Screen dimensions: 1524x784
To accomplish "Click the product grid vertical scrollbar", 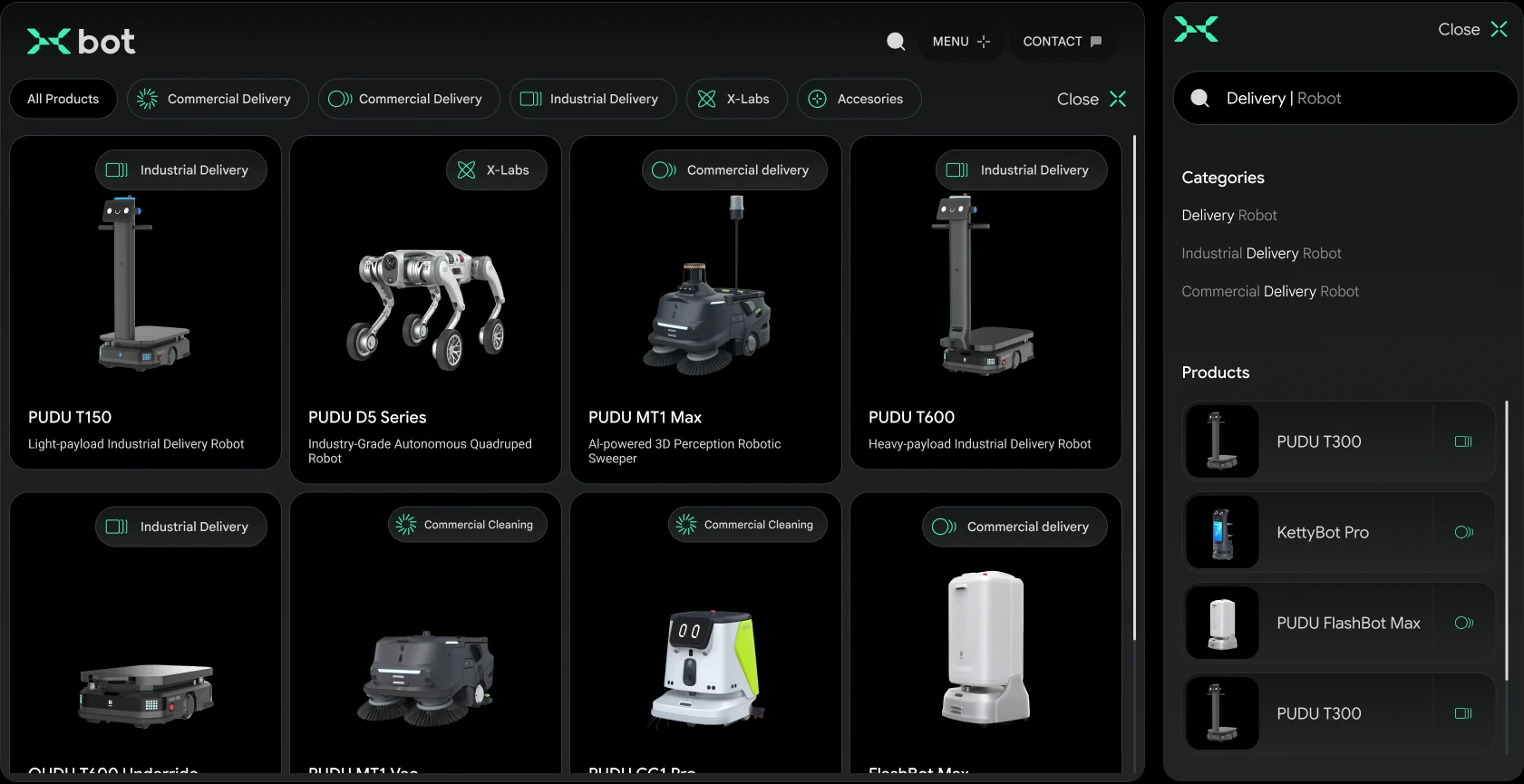I will point(1134,388).
